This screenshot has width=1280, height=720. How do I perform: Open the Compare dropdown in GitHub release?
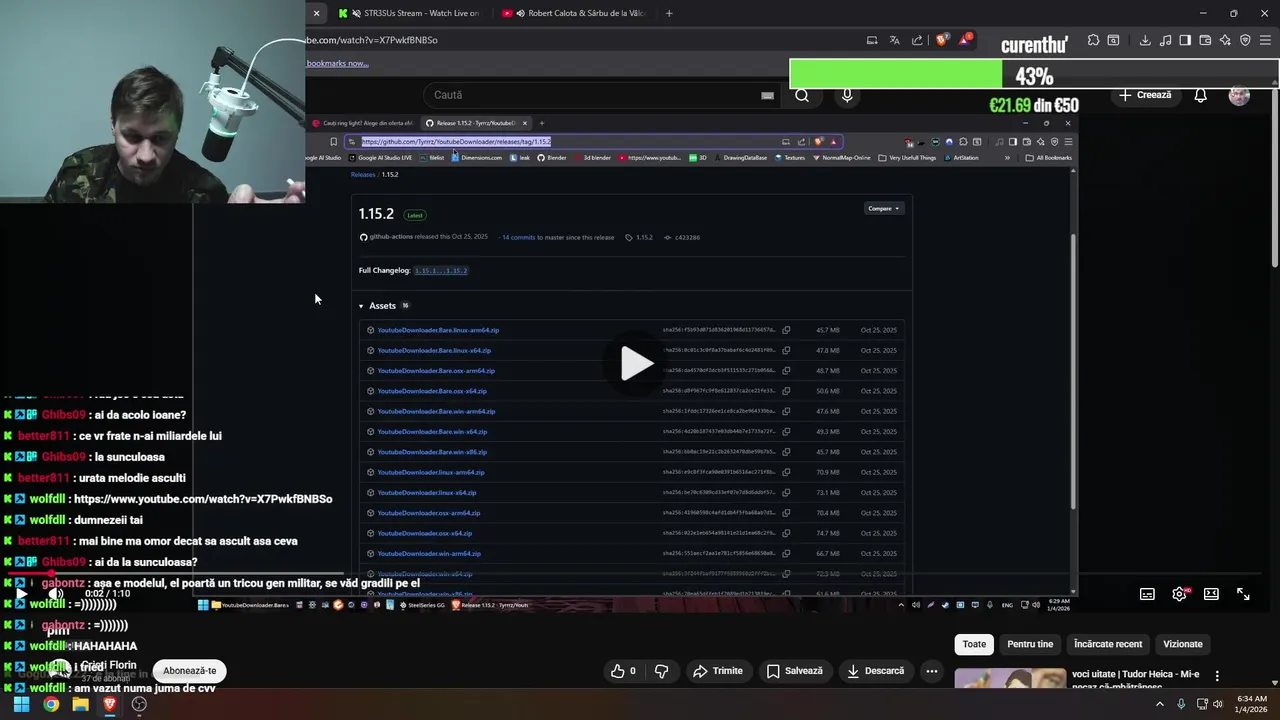pos(884,208)
